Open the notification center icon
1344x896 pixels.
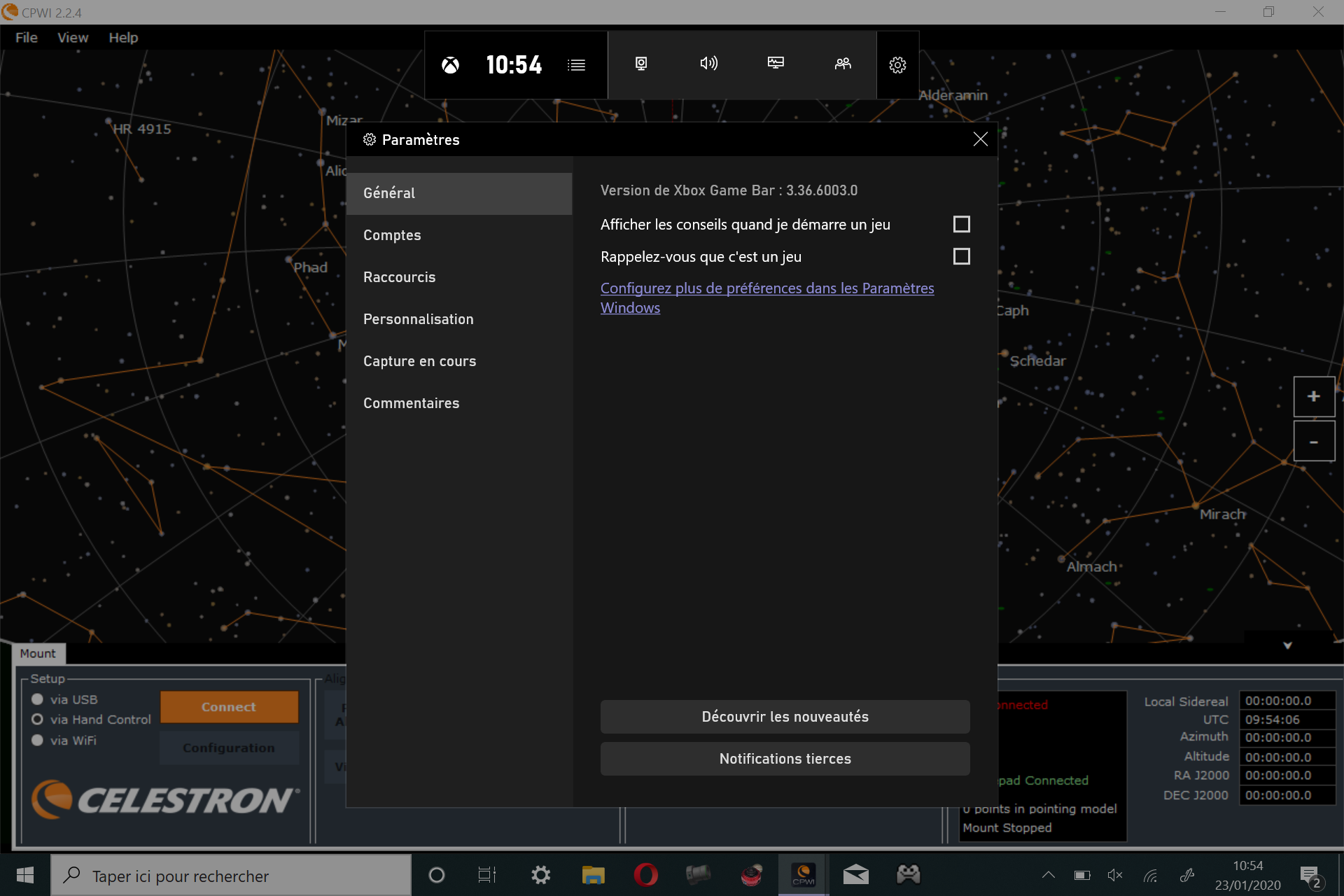pyautogui.click(x=1311, y=876)
